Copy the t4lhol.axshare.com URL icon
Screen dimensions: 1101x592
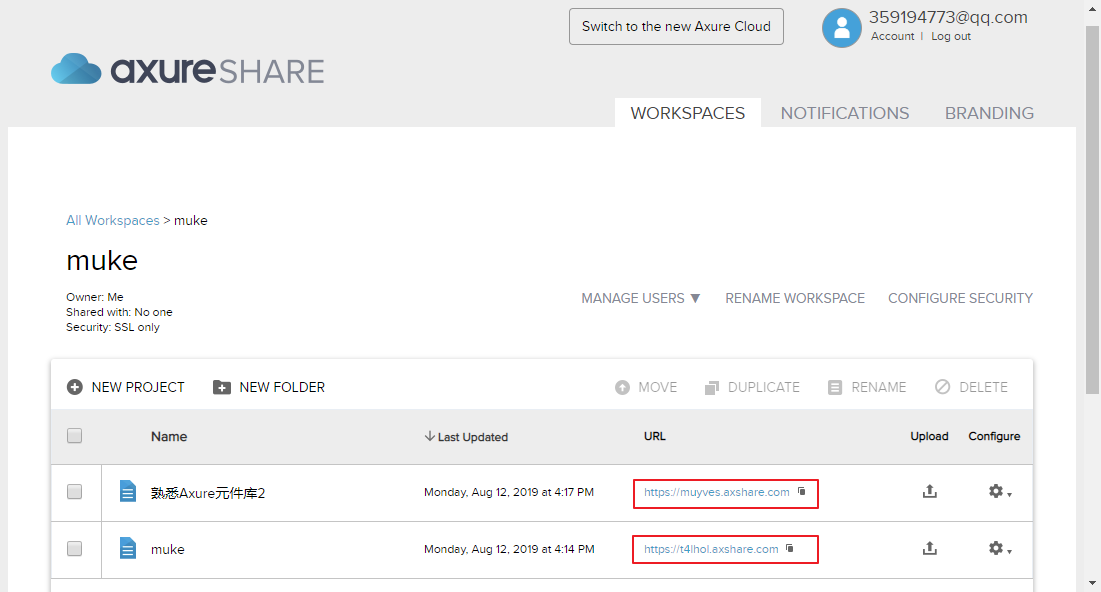[x=789, y=548]
